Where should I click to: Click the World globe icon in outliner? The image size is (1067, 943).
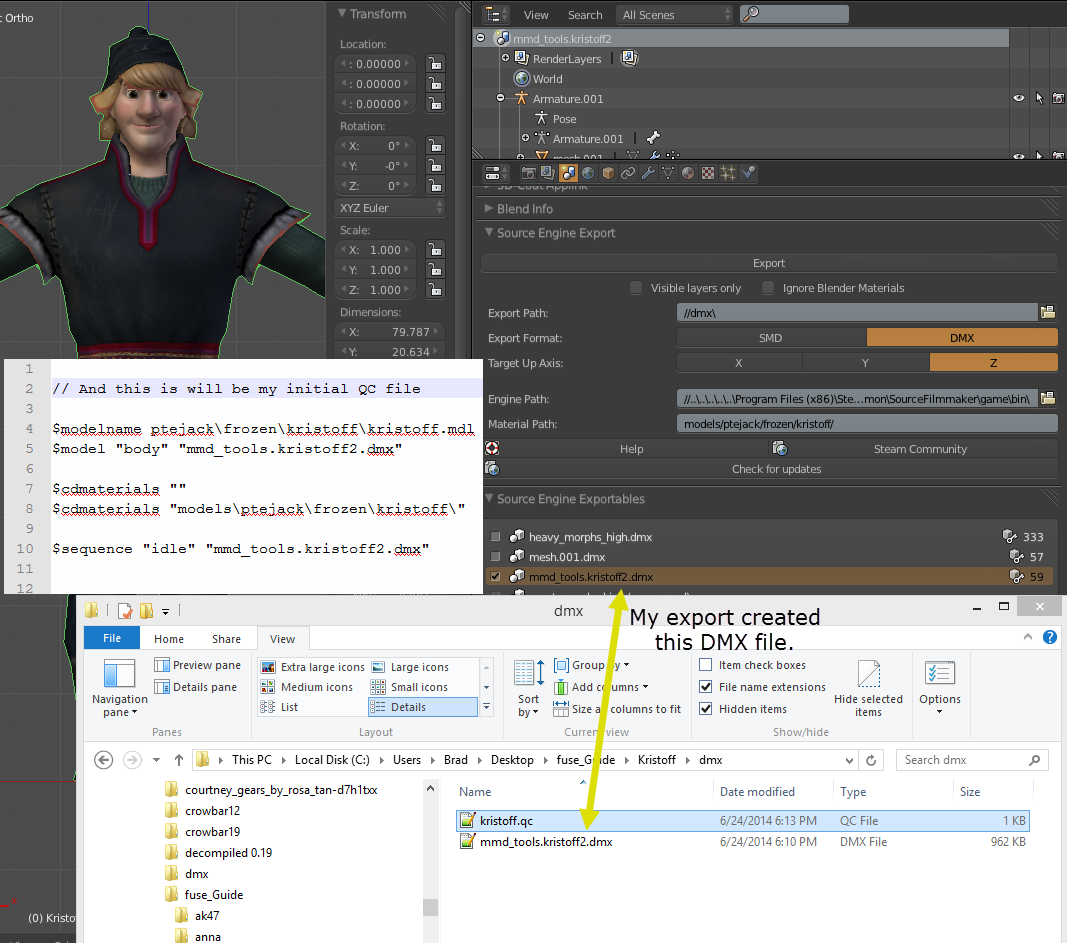(522, 78)
